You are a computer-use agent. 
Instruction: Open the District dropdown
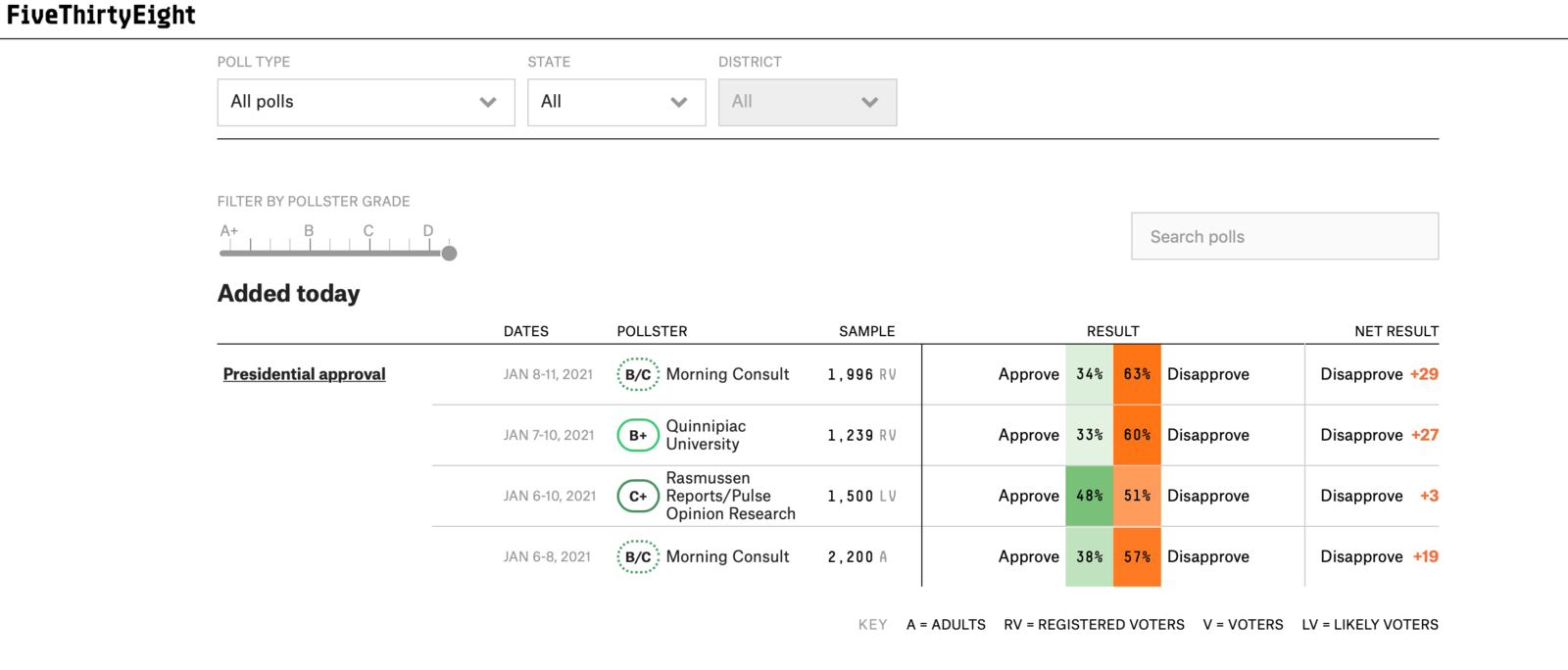(807, 102)
